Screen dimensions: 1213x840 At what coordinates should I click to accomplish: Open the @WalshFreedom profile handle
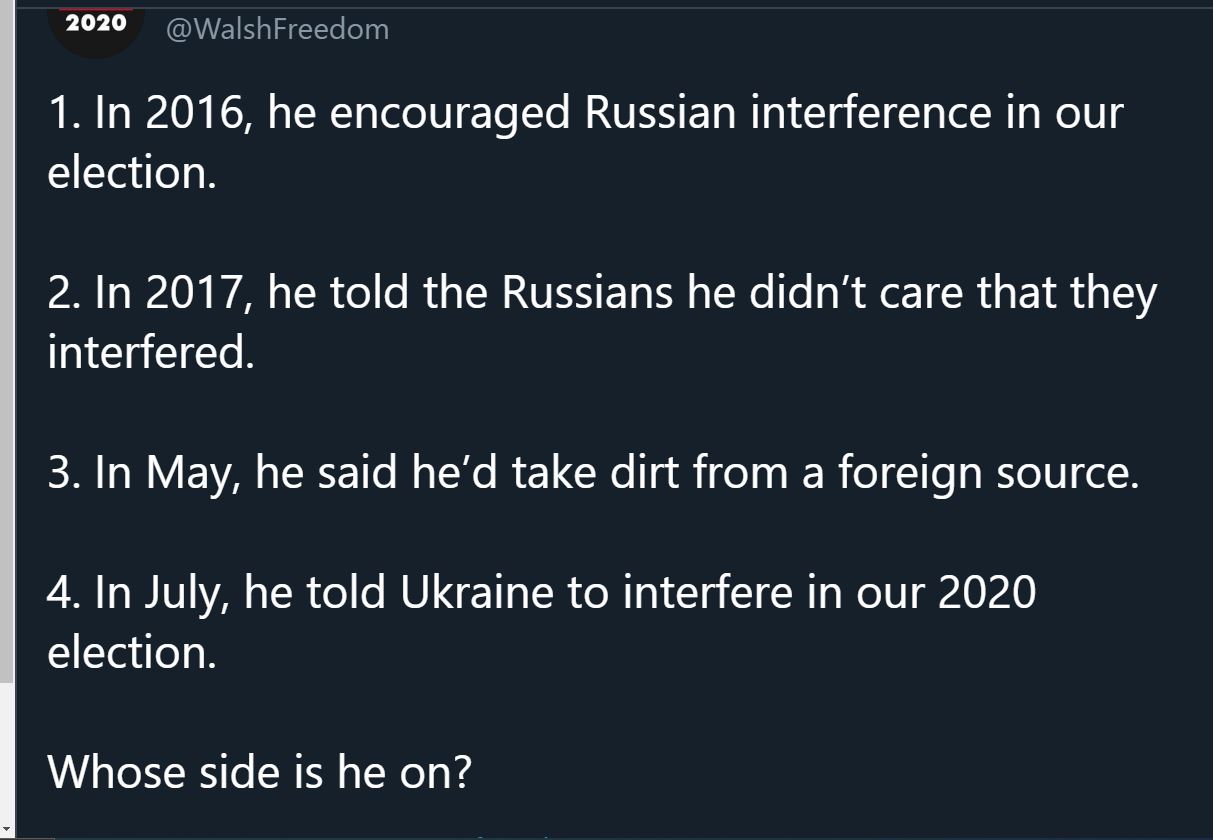tap(277, 30)
